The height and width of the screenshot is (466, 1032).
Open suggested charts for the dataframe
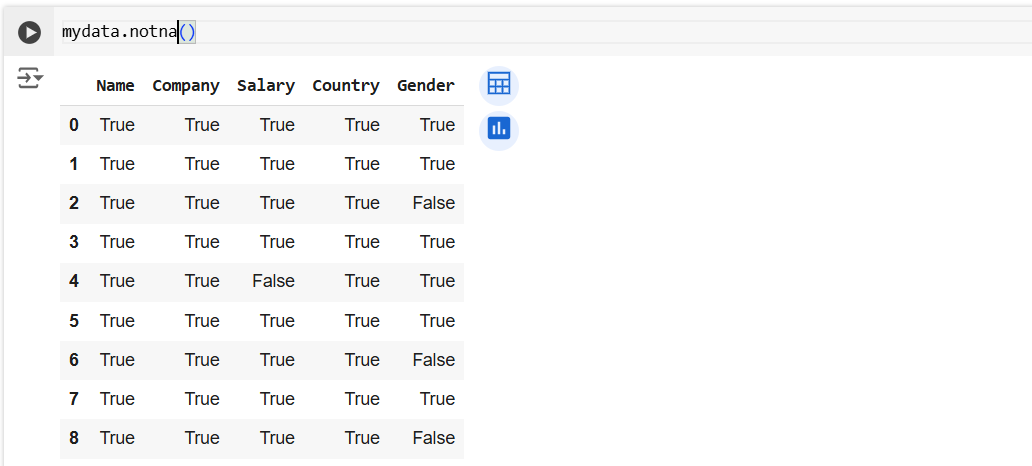pyautogui.click(x=498, y=129)
